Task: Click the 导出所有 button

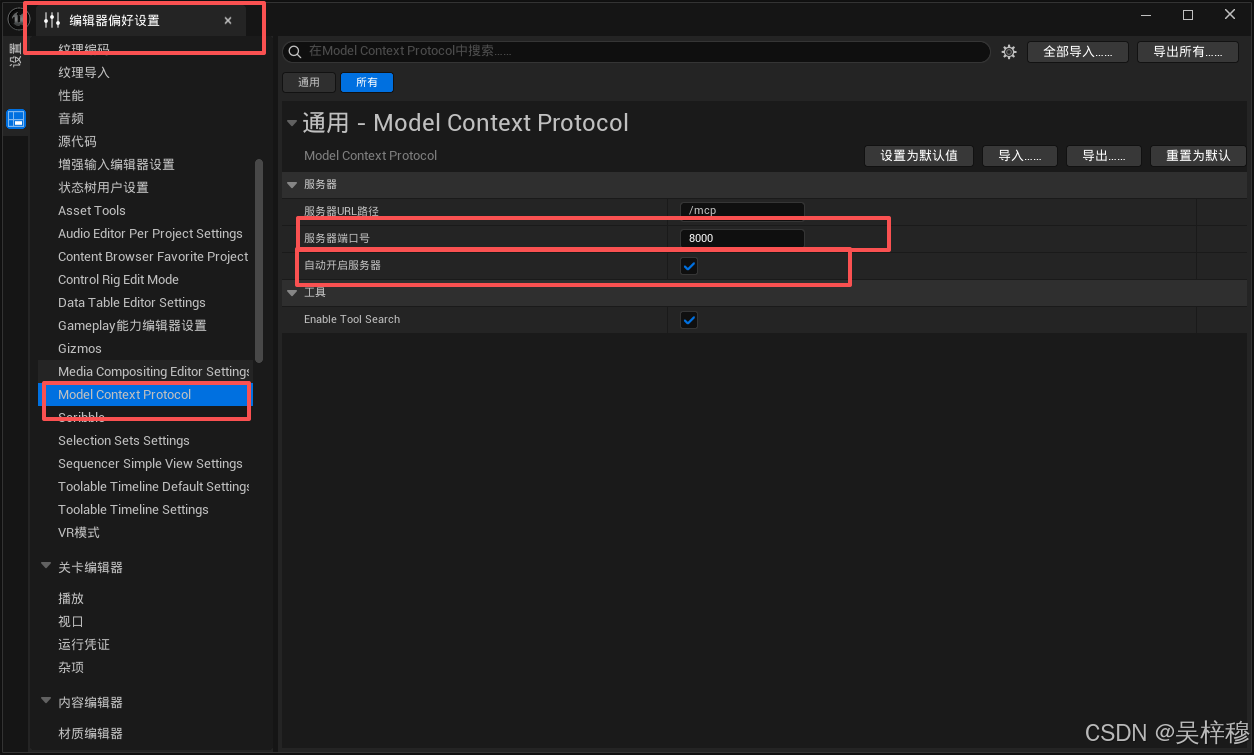Action: [1188, 52]
